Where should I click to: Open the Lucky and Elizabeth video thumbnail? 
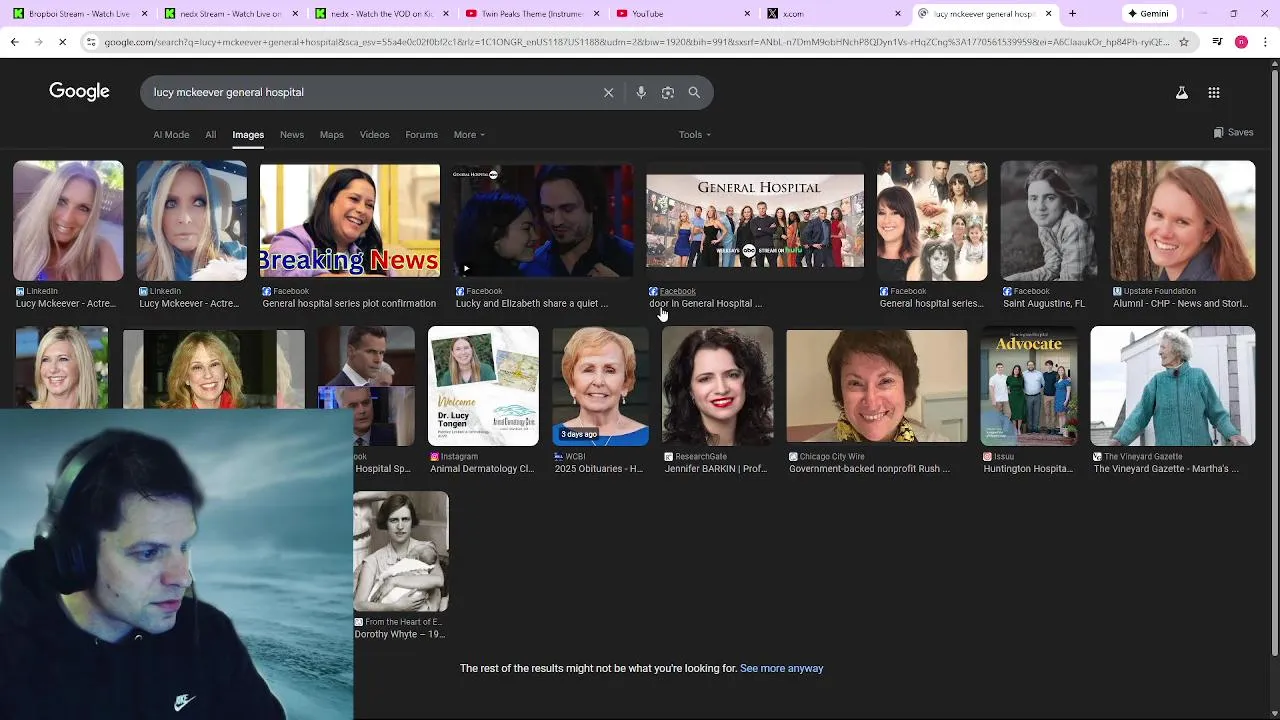click(x=543, y=220)
